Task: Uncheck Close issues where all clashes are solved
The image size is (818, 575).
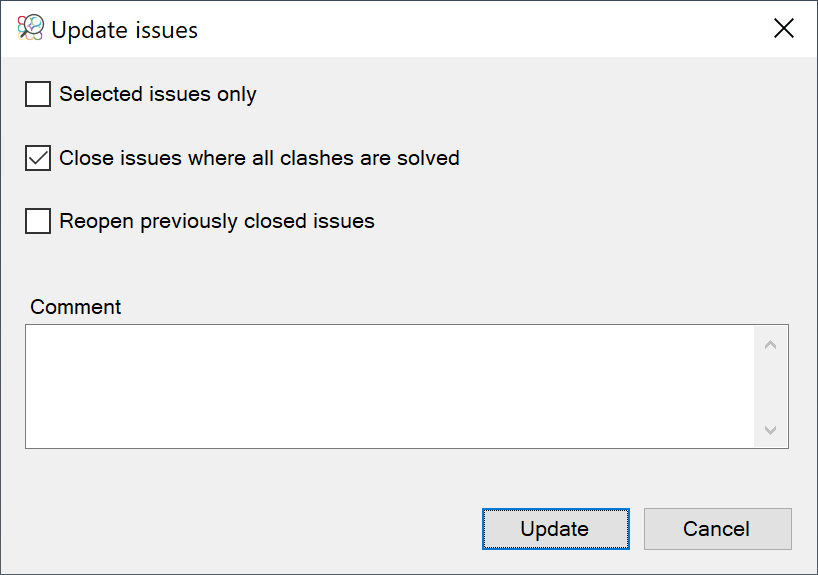Action: 38,158
